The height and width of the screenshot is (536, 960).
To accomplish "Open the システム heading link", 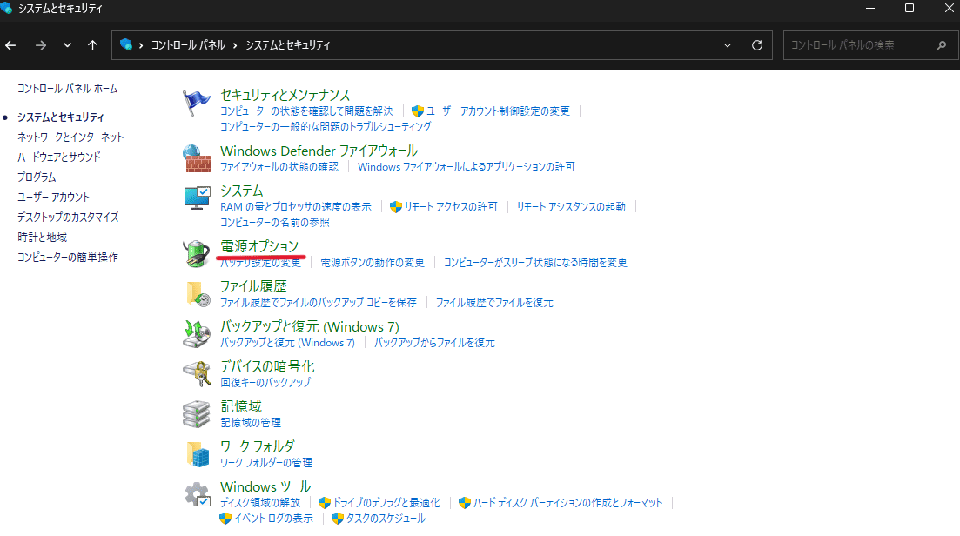I will [x=241, y=191].
